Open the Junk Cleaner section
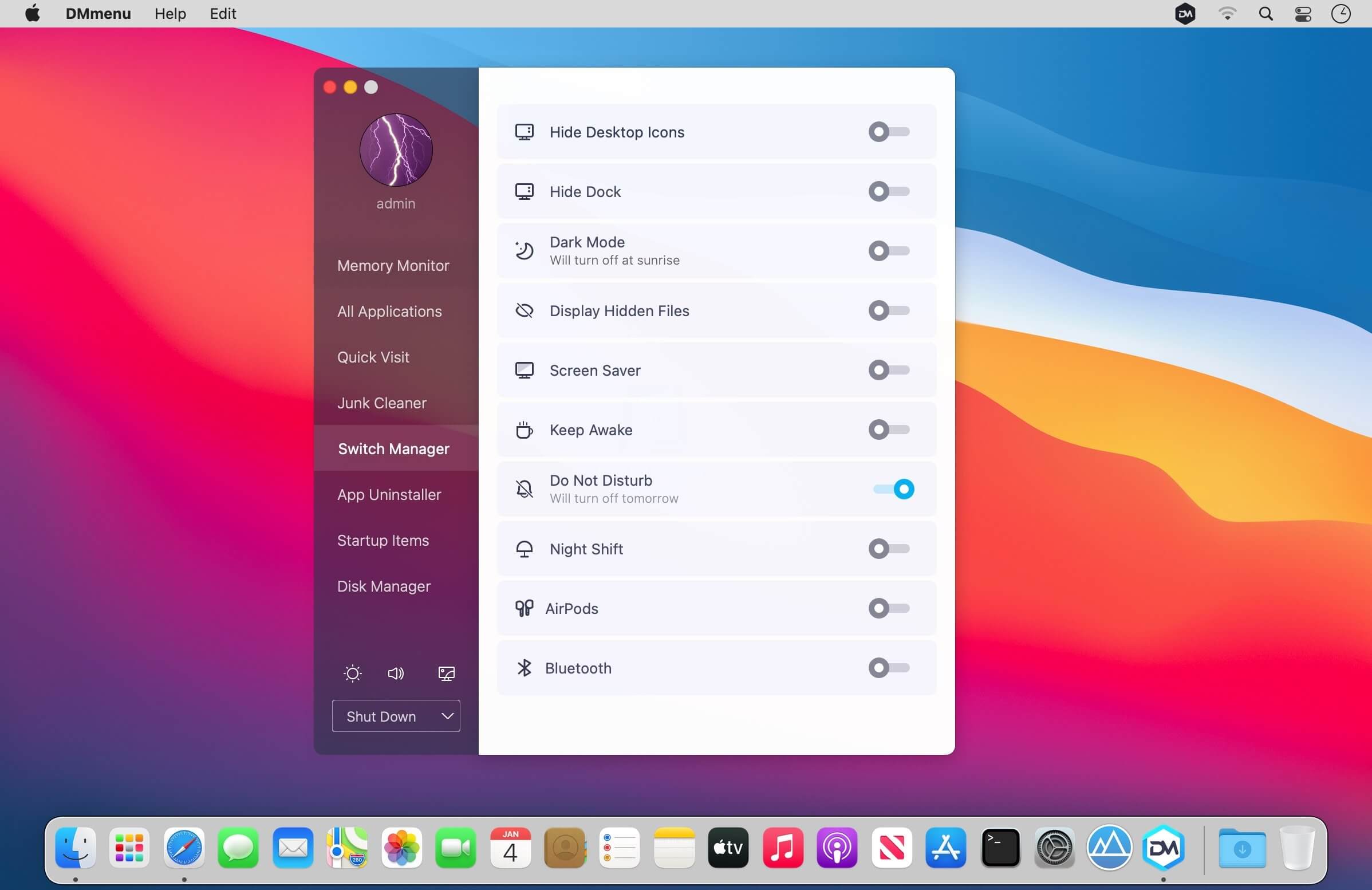1372x890 pixels. click(381, 403)
